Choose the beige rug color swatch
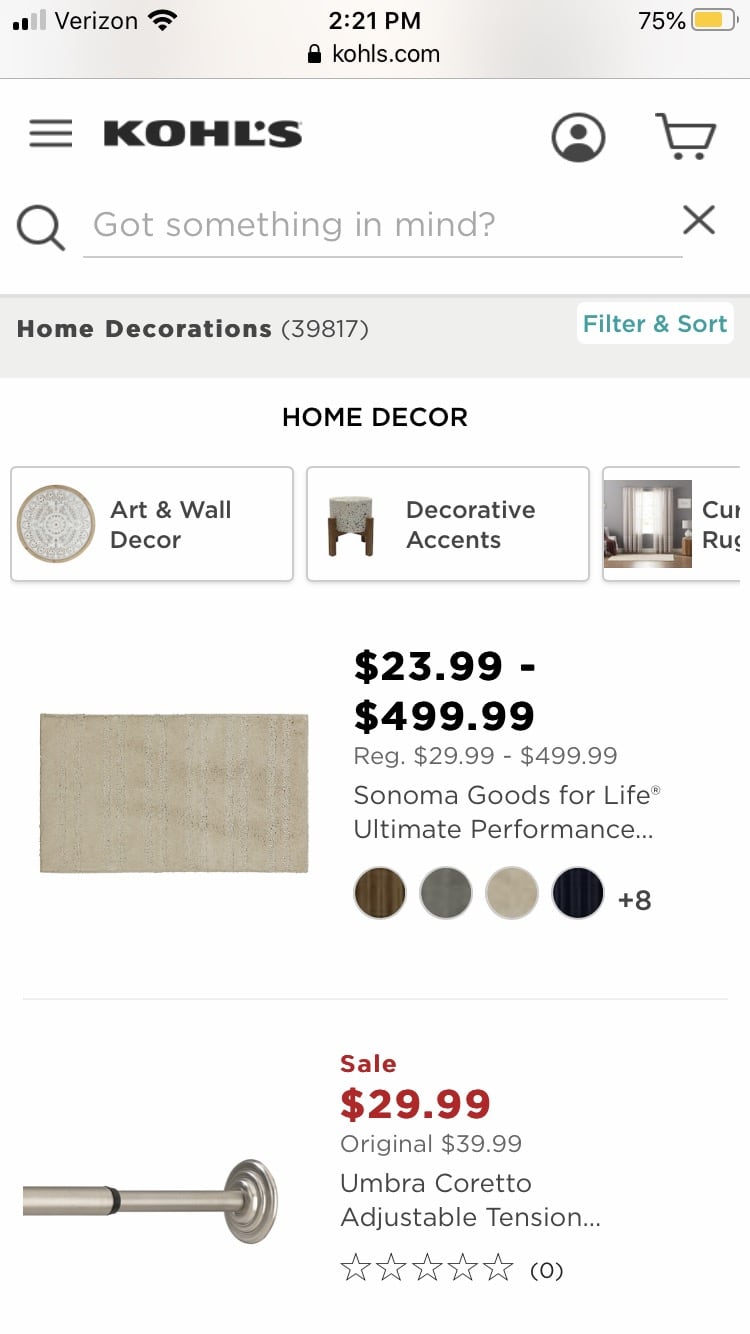 pos(512,892)
